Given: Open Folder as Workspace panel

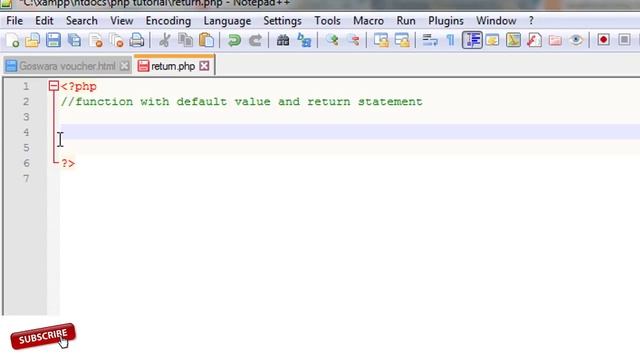Looking at the screenshot, I should click(x=555, y=40).
